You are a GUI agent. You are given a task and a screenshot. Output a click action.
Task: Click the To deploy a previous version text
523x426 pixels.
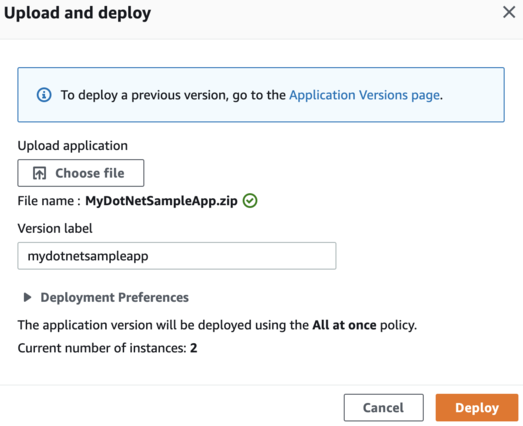pyautogui.click(x=173, y=95)
